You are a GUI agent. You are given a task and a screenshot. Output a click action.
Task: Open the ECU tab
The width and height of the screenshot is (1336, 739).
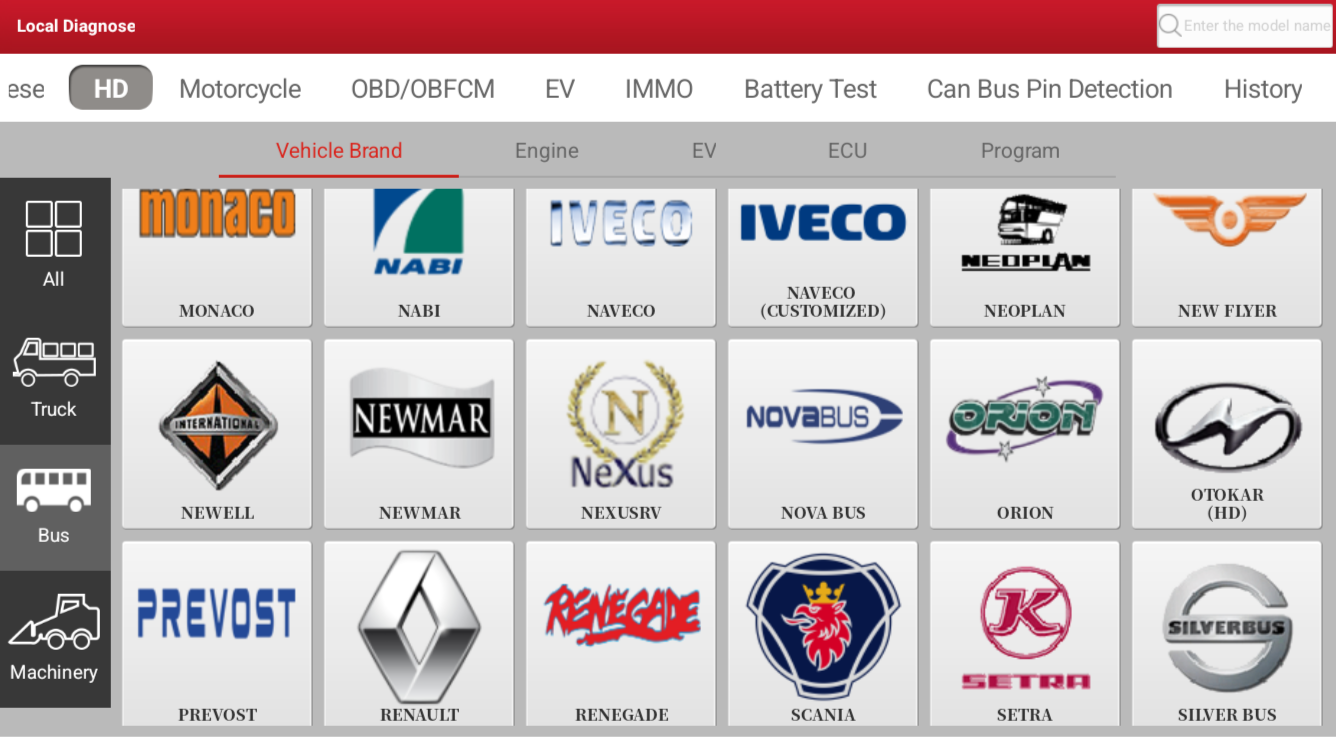tap(847, 150)
